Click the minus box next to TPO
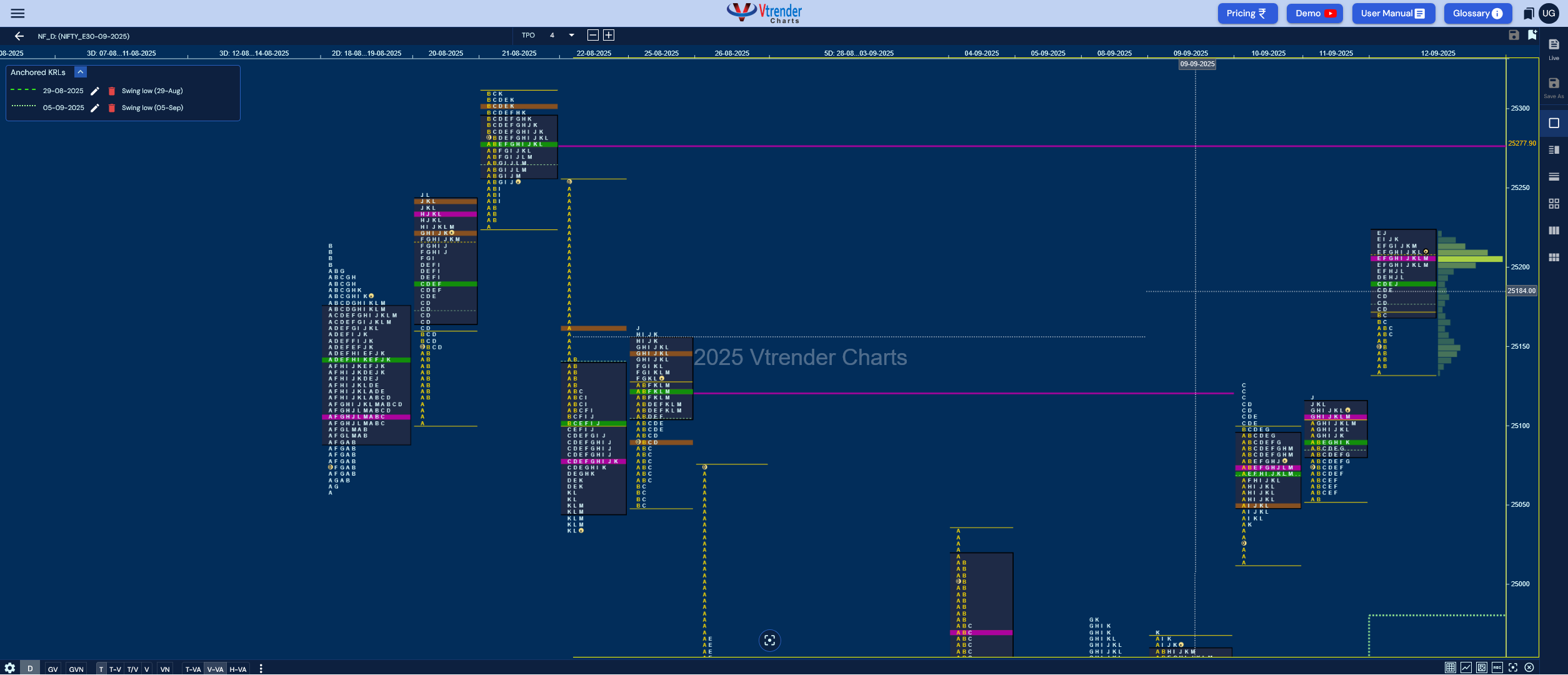The image size is (1568, 675). pos(593,36)
